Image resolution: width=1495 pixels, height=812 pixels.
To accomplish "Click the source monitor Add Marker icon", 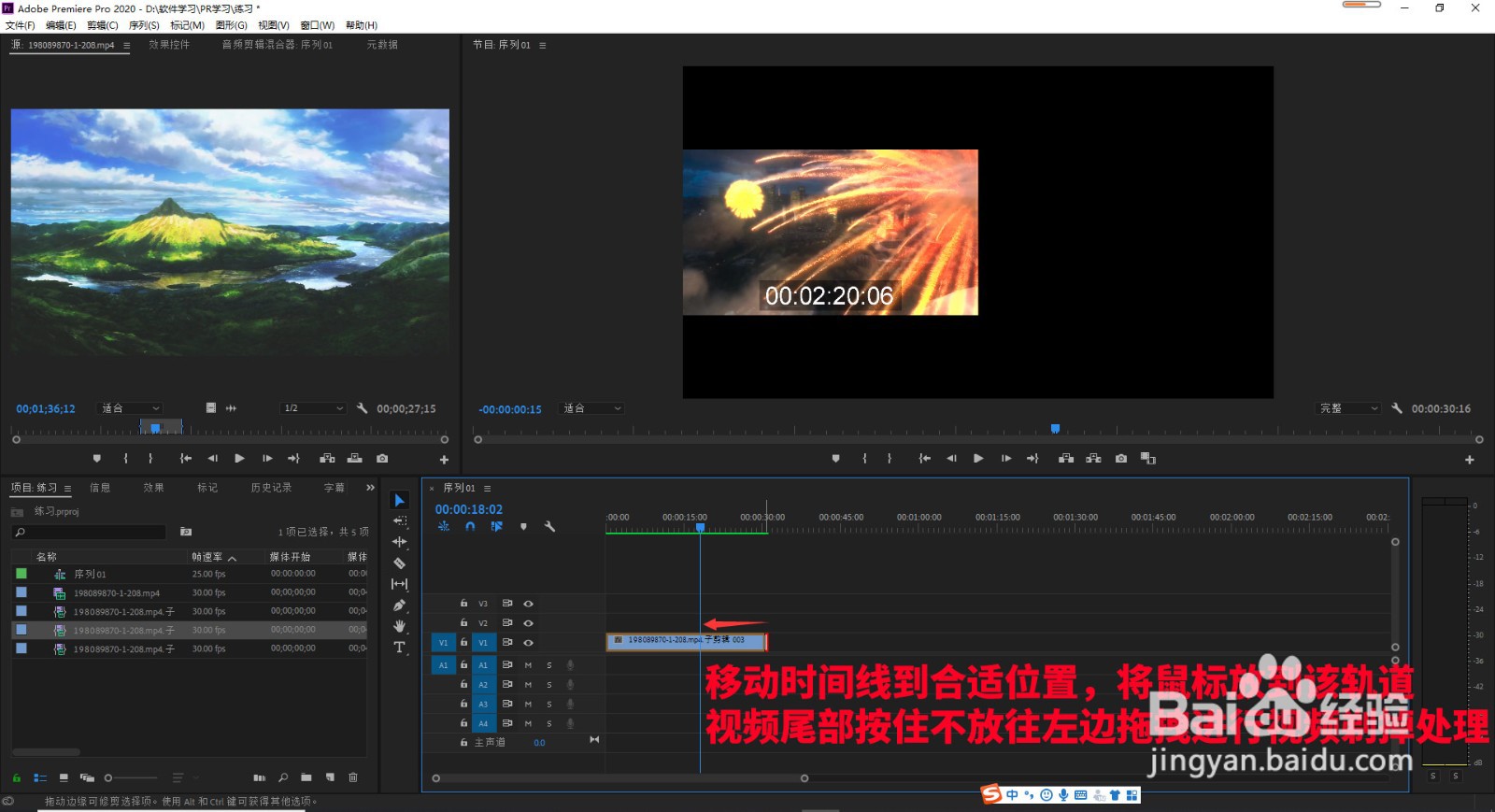I will coord(97,459).
